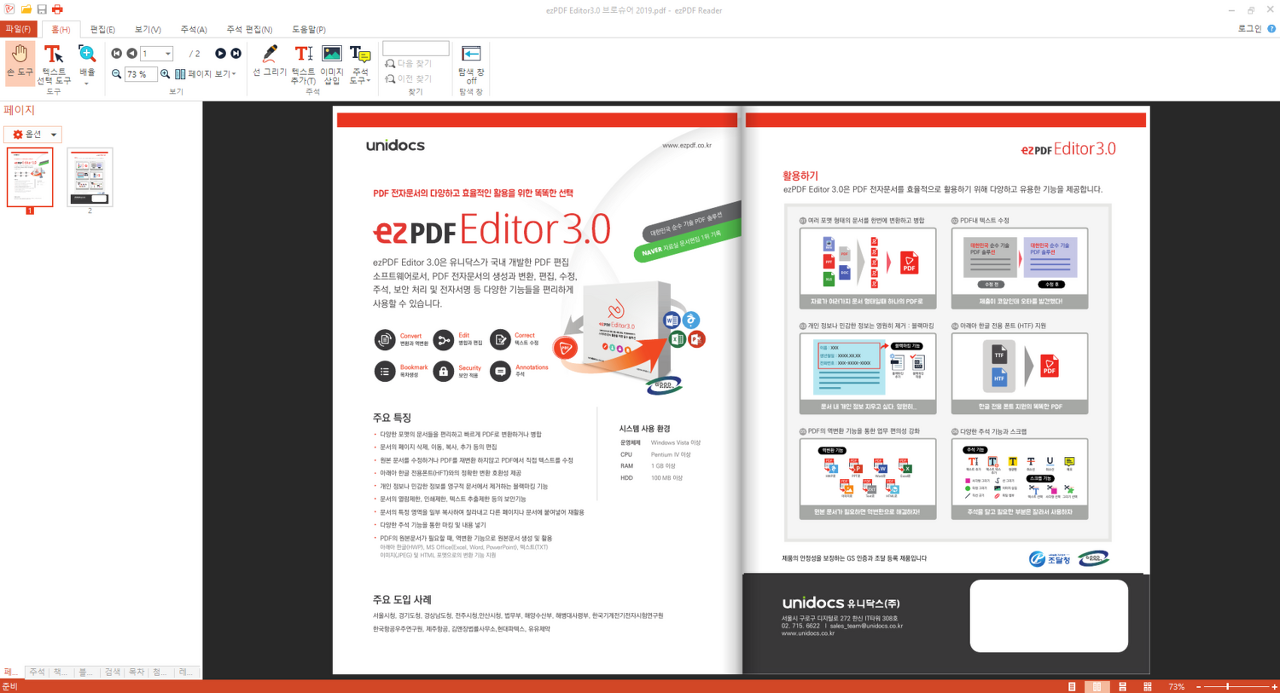Open the Options (옵션) dropdown in page panel
This screenshot has height=693, width=1280.
pos(33,134)
